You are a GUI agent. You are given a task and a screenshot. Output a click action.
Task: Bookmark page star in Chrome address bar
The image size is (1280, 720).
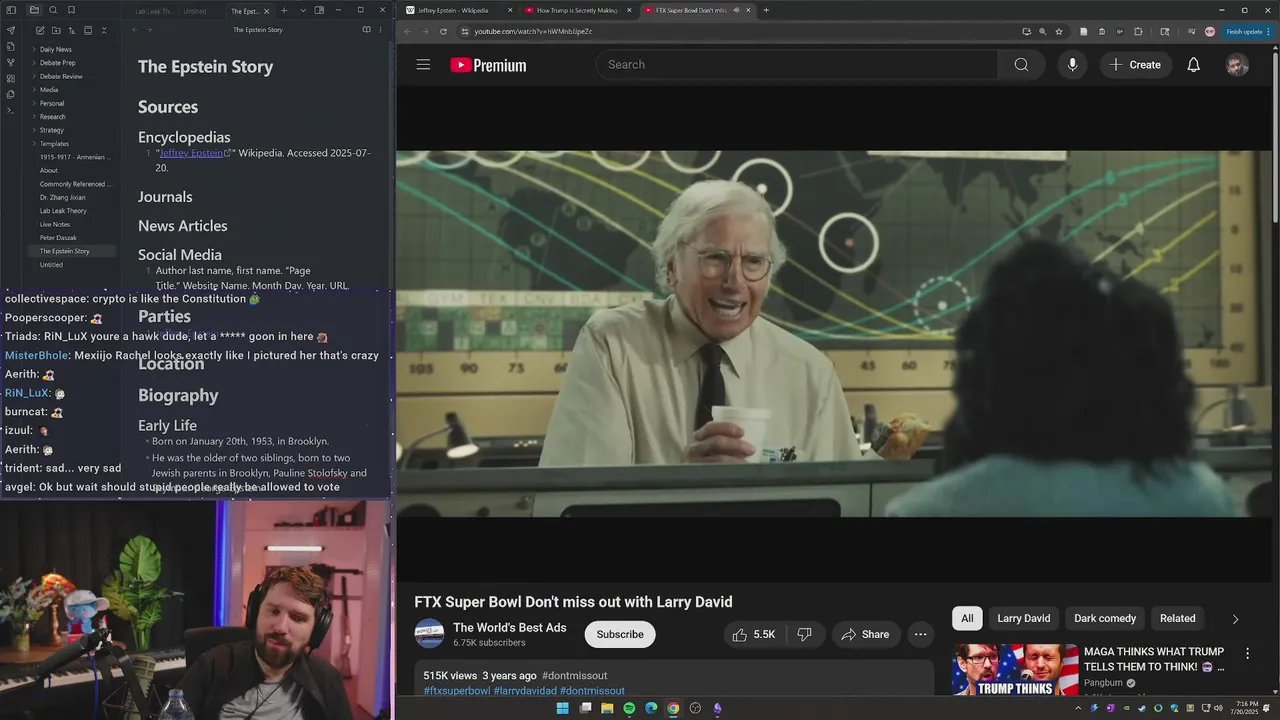(x=1059, y=31)
